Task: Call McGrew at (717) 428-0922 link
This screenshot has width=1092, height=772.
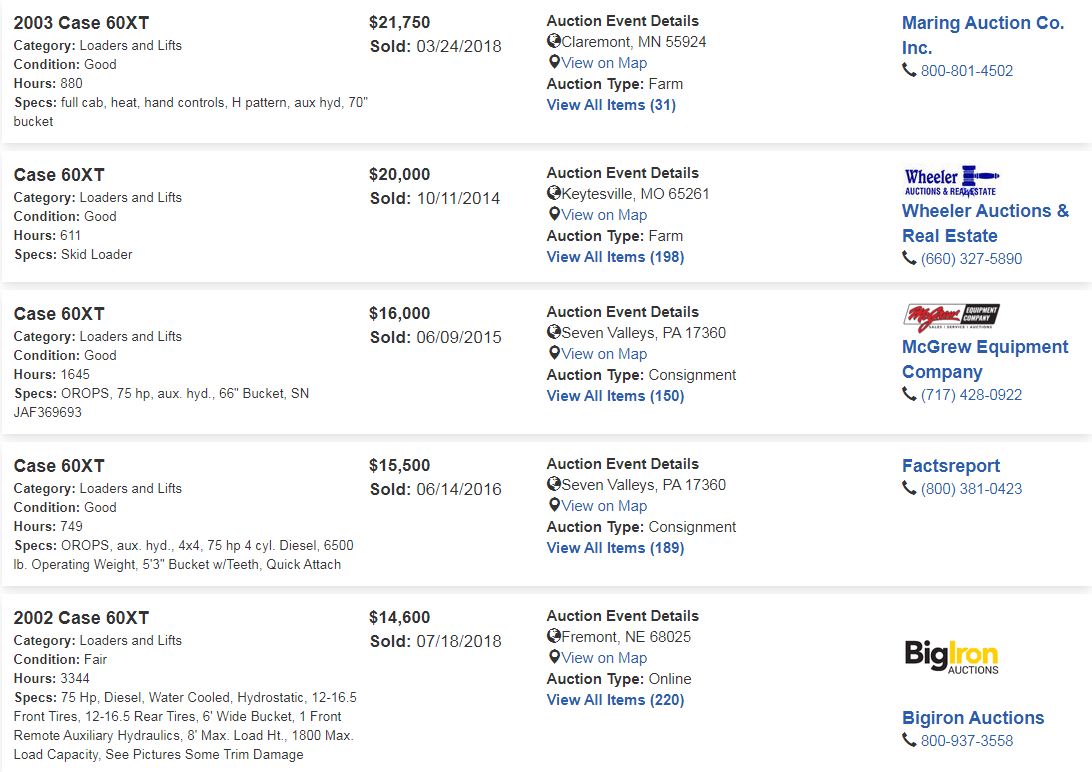Action: tap(971, 395)
